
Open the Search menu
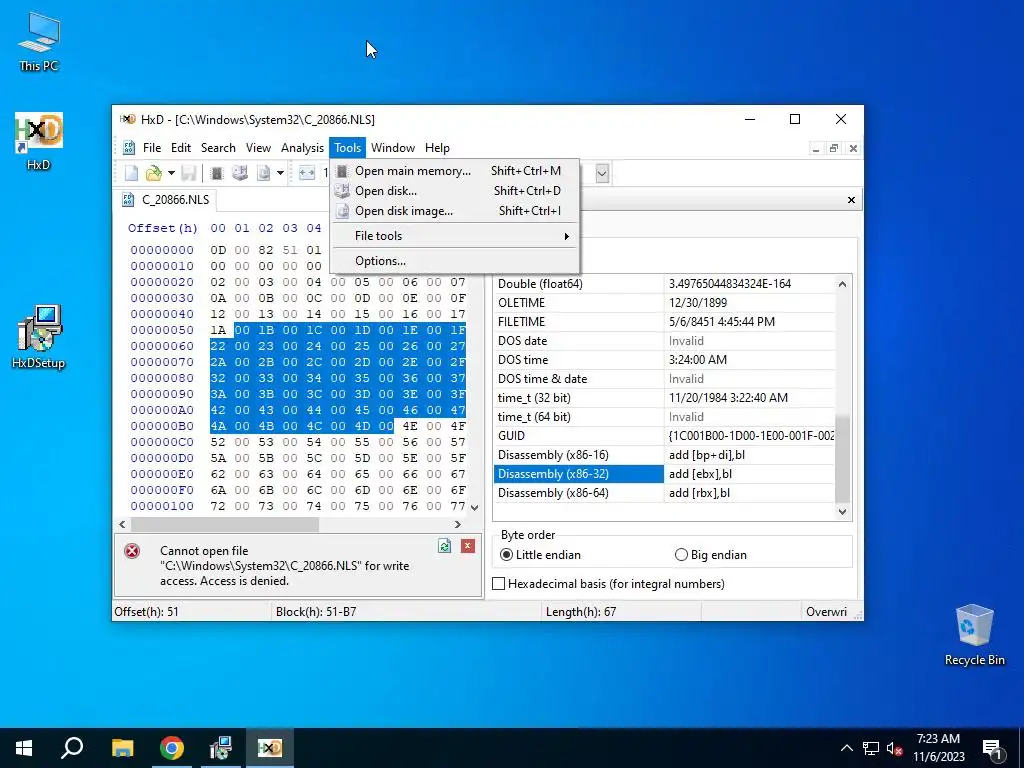(x=218, y=148)
